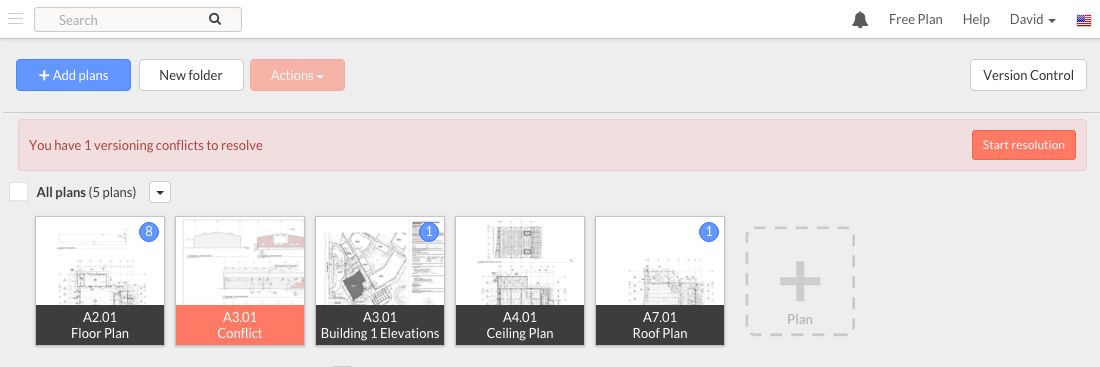Viewport: 1100px width, 367px height.
Task: Click the 8 badge on Floor Plan
Action: coord(149,232)
